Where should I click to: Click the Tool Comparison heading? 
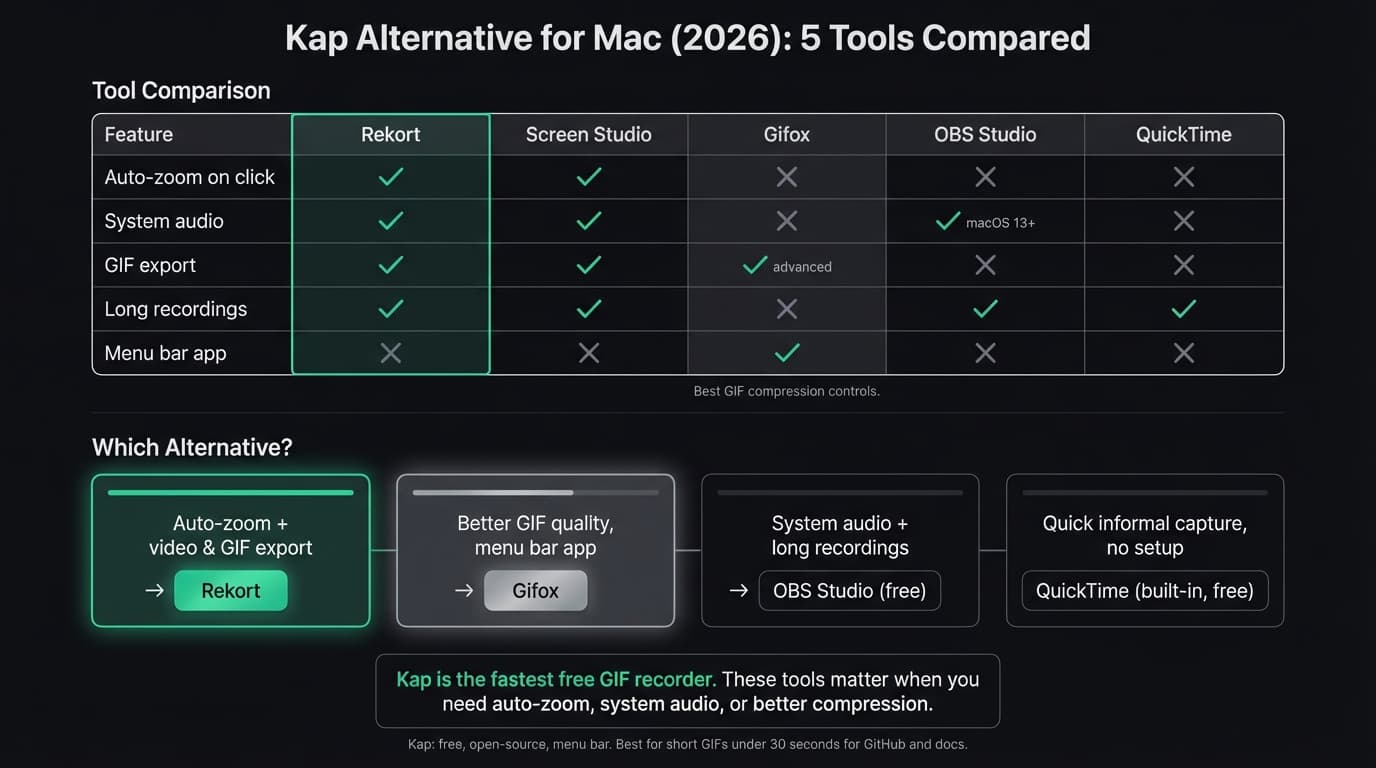[181, 90]
